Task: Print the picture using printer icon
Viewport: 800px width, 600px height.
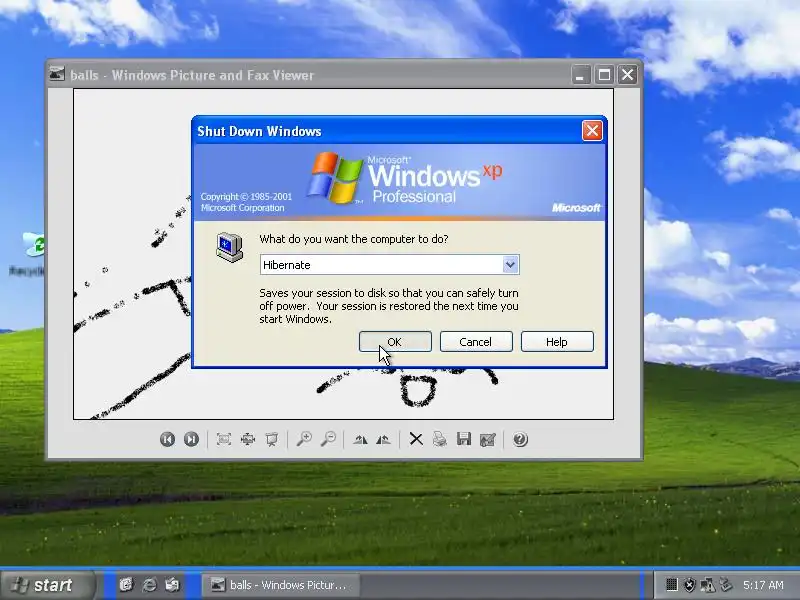Action: [440, 439]
